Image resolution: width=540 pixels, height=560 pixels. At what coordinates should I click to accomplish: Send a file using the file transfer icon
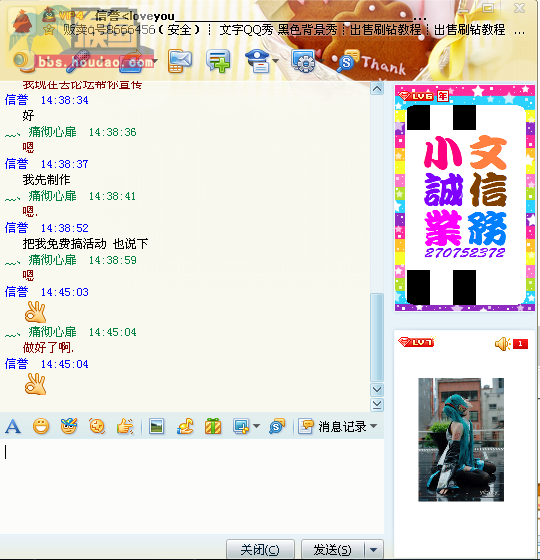click(131, 61)
